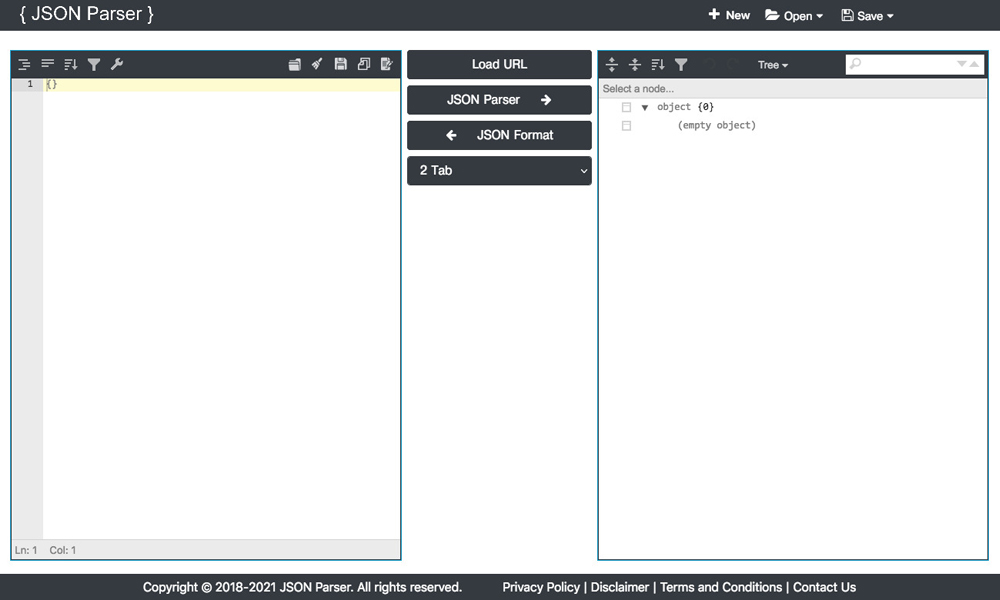Open the Save menu in the header
Viewport: 1000px width, 600px height.
(x=867, y=16)
